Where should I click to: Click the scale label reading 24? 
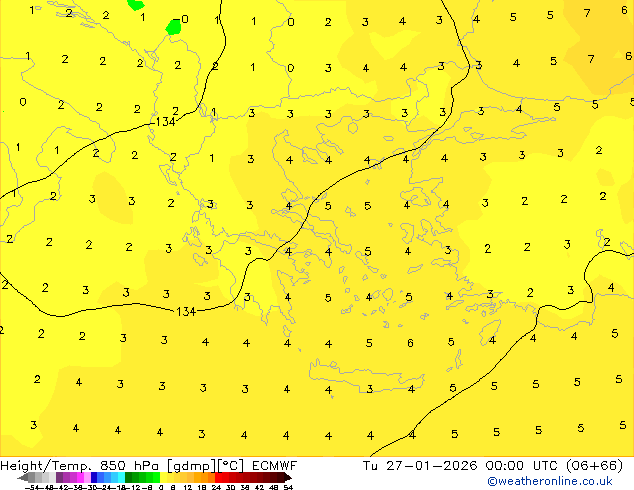[x=216, y=487]
